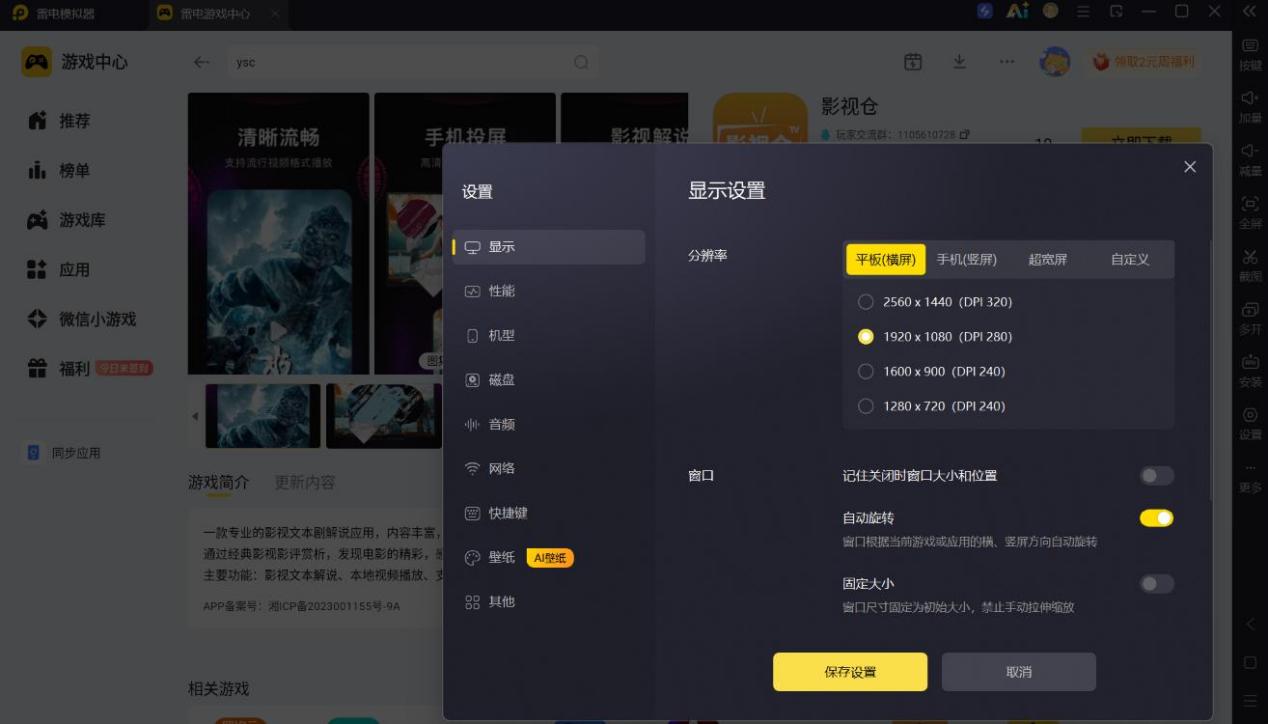Screen dimensions: 1268x724
Task: Open the calendar check-in icon
Action: click(x=913, y=62)
